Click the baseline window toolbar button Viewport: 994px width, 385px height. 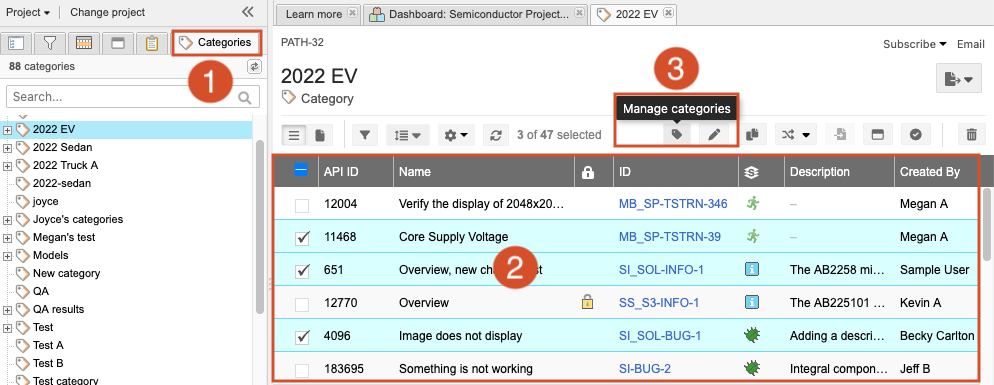pos(878,134)
